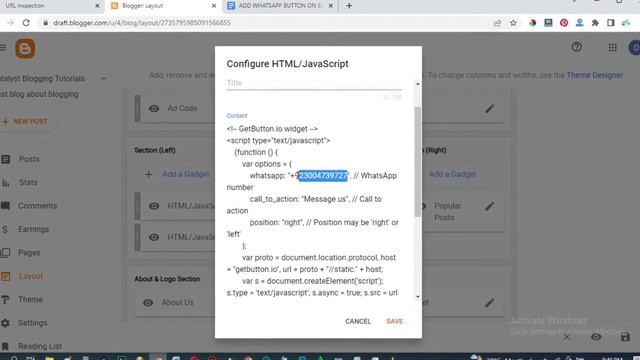Edit the Ad Code gadget pencil icon
The width and height of the screenshot is (640, 360).
coord(489,109)
